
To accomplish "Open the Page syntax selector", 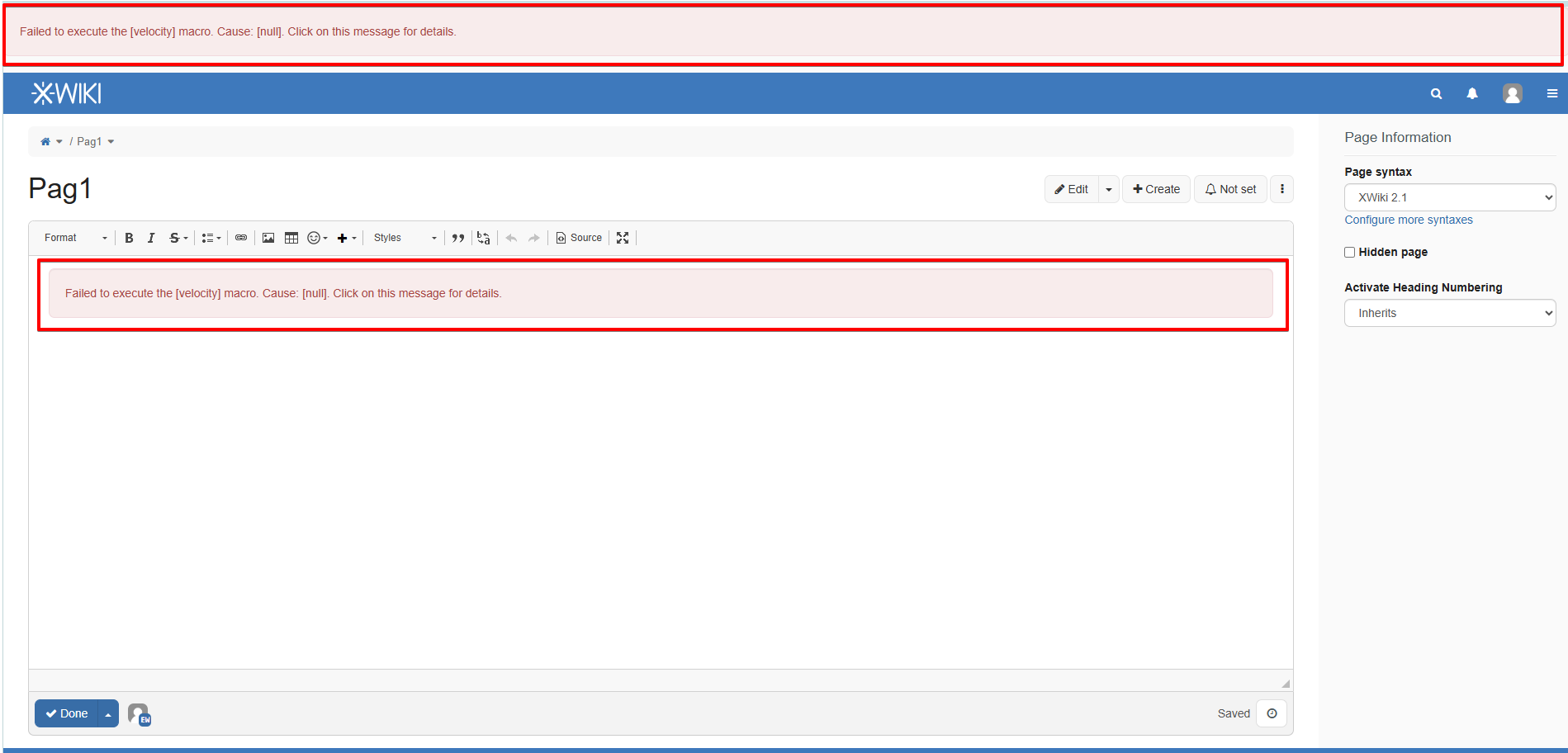I will click(1449, 197).
